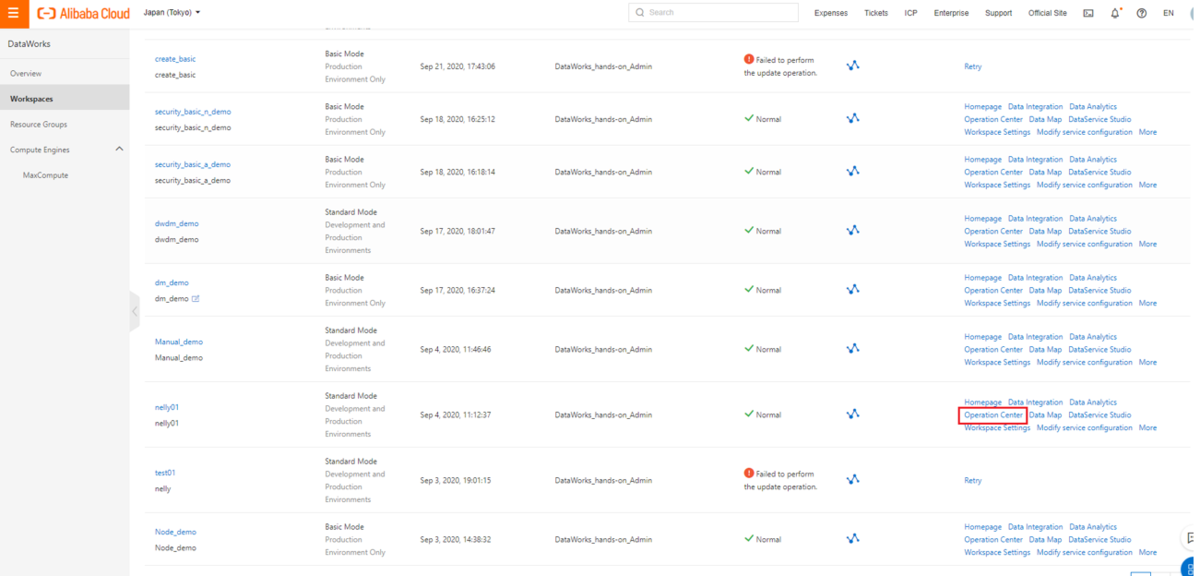1200x576 pixels.
Task: Open the Japan (Tokyo) region dropdown
Action: tap(172, 13)
